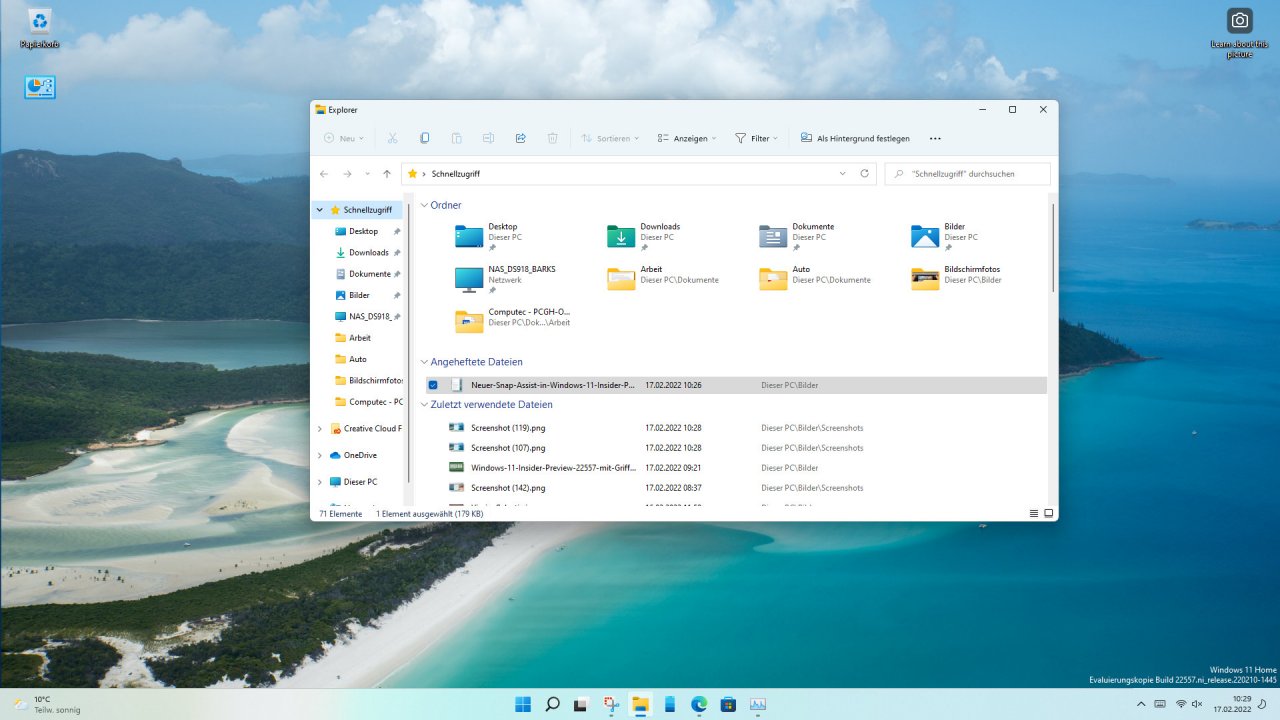Open the Papierkorb on the desktop
Viewport: 1280px width, 720px height.
(40, 28)
